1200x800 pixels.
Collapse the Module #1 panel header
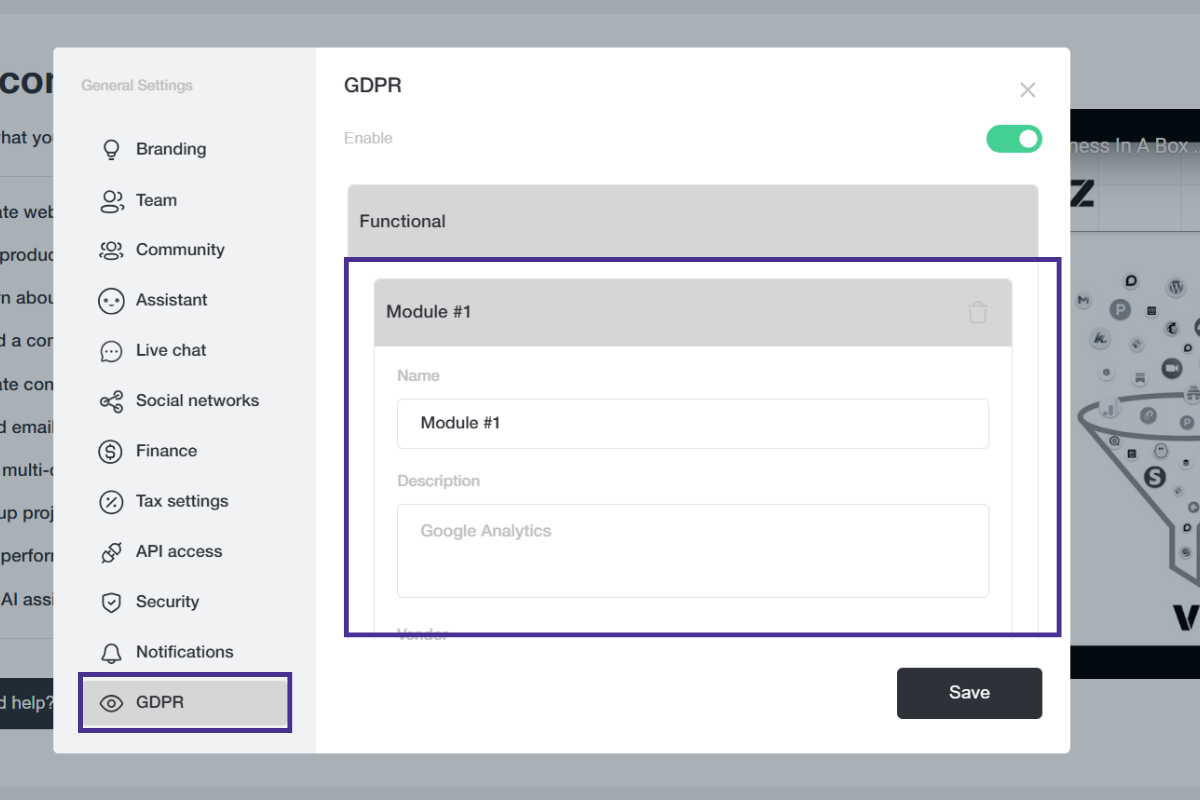pyautogui.click(x=660, y=312)
